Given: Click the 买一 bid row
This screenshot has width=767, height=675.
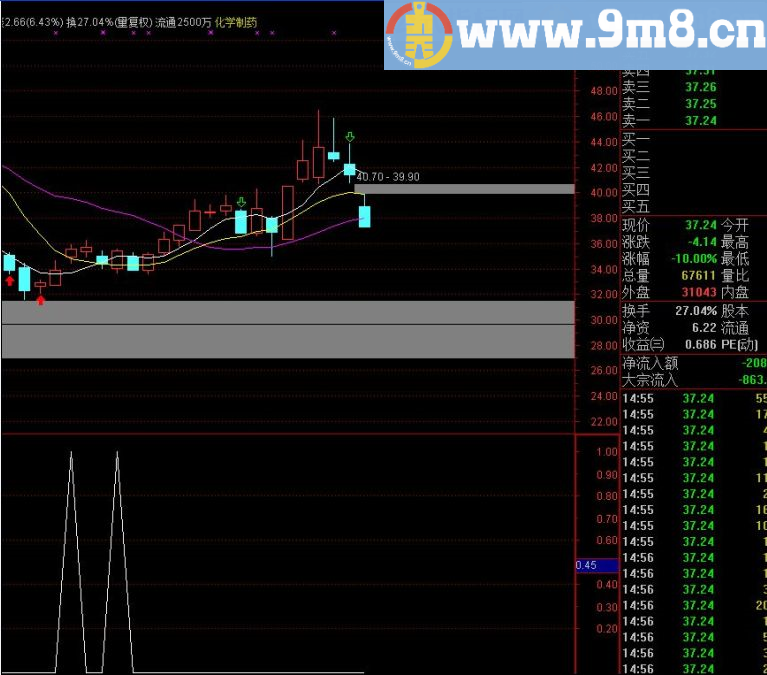Looking at the screenshot, I should point(694,139).
